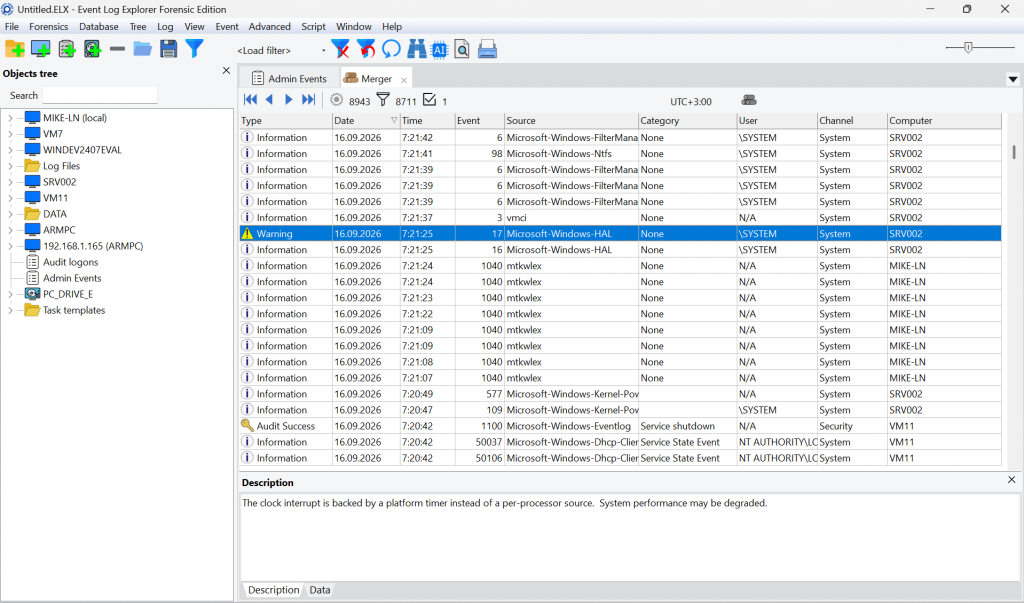Switch to the Data tab in Description pane
1024x603 pixels.
point(319,590)
